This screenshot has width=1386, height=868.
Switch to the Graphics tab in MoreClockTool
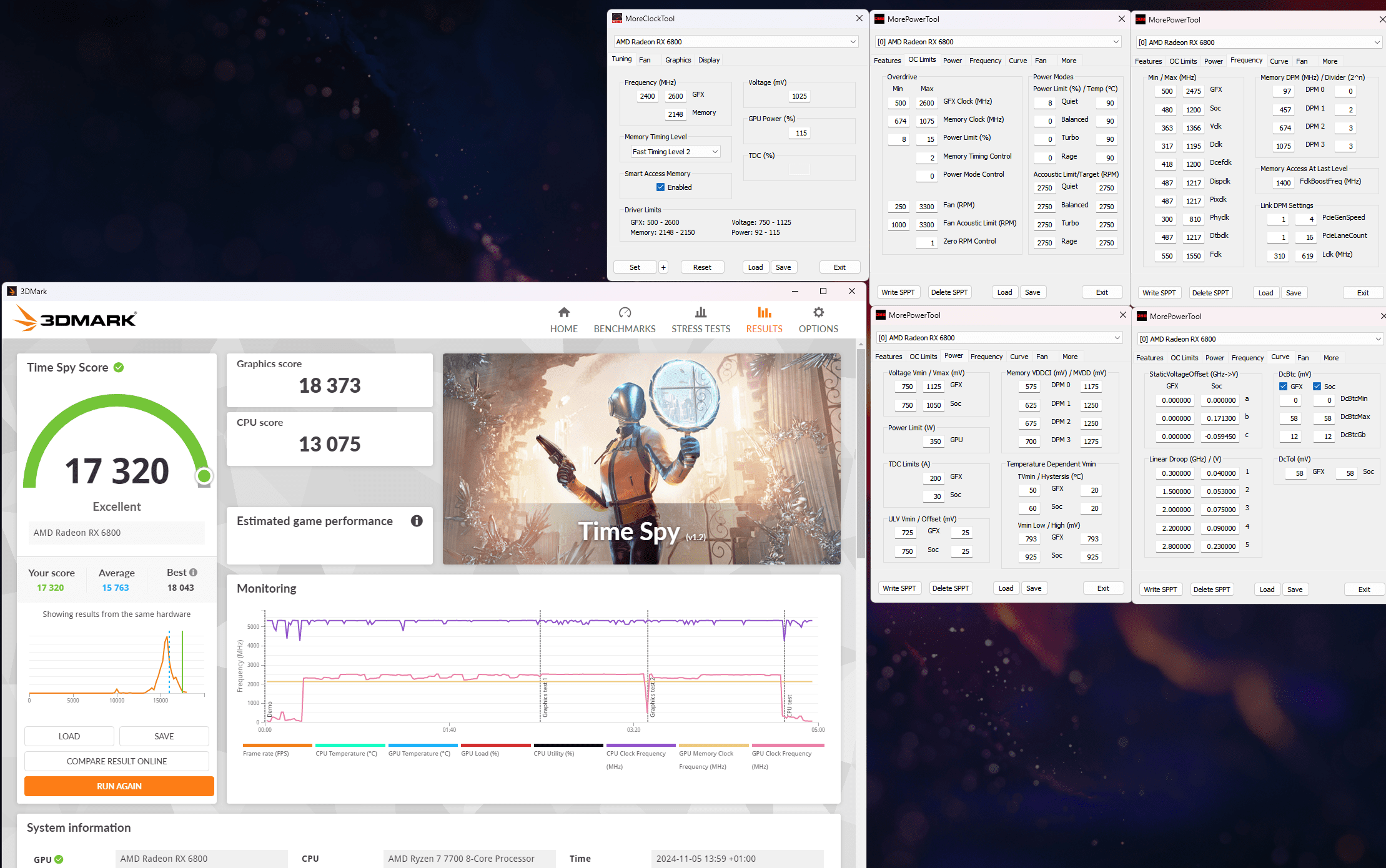pos(678,60)
